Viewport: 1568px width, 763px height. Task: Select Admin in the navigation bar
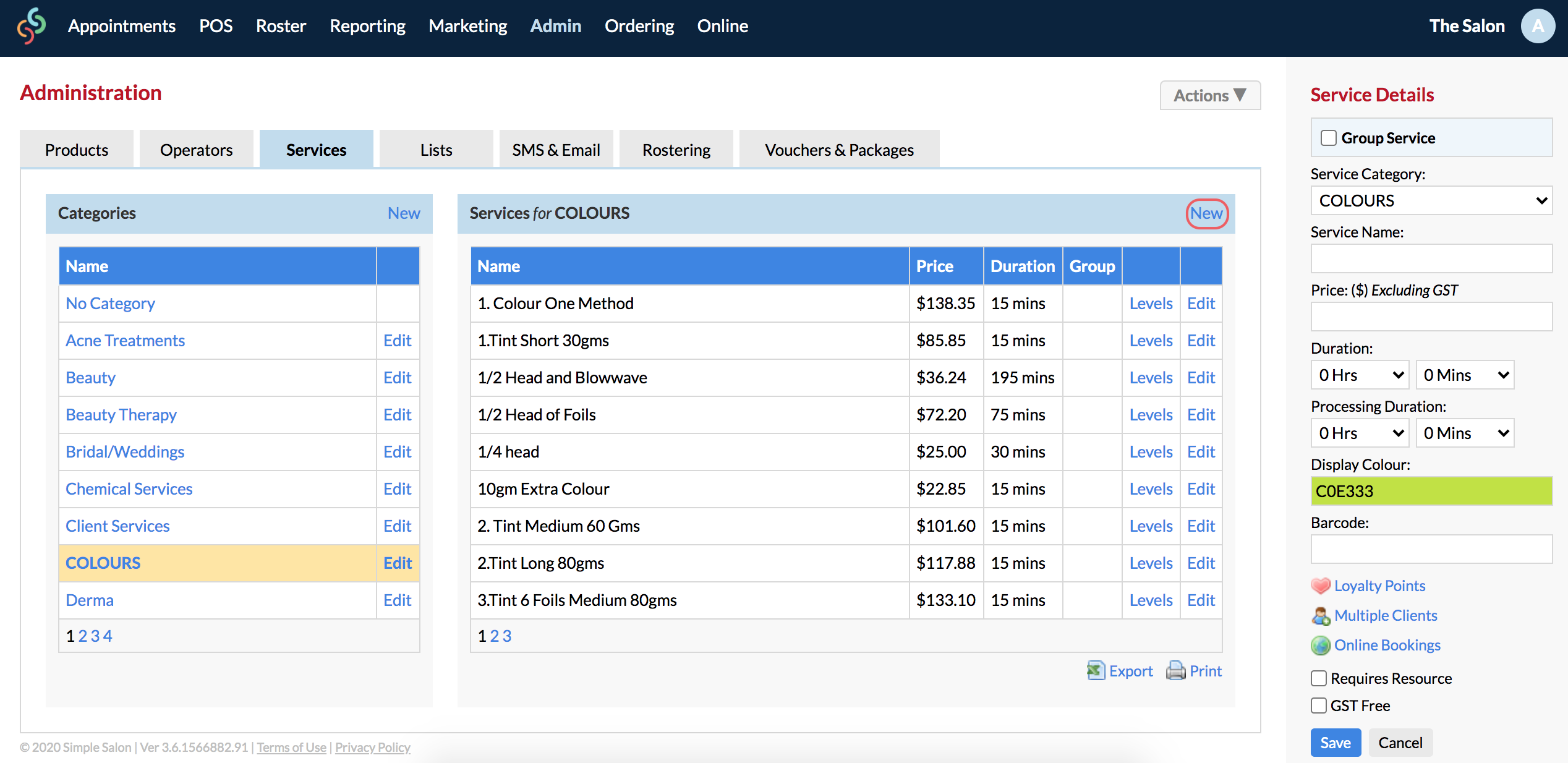pyautogui.click(x=556, y=26)
